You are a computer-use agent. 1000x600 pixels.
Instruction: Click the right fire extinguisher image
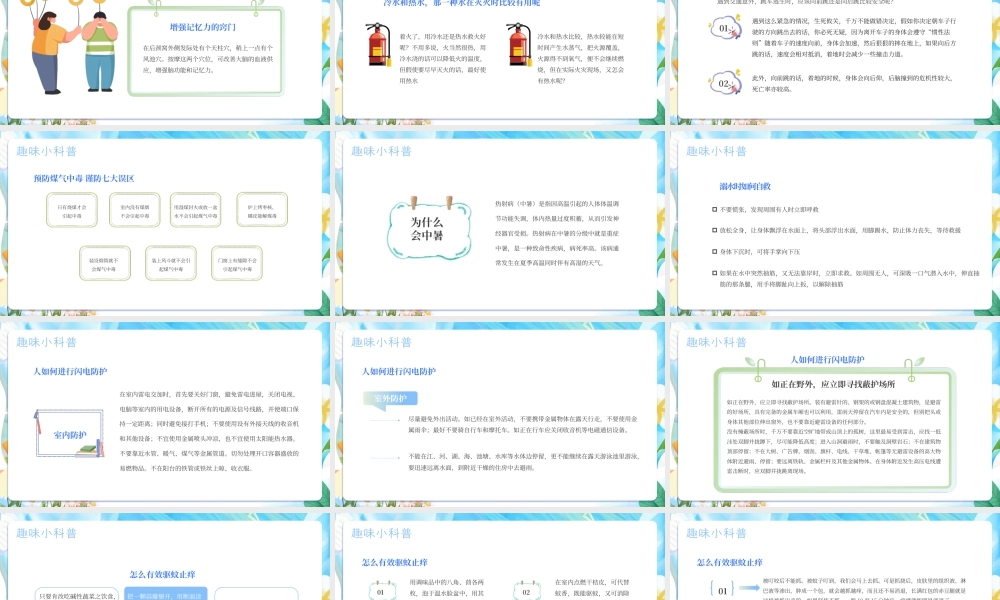[518, 45]
